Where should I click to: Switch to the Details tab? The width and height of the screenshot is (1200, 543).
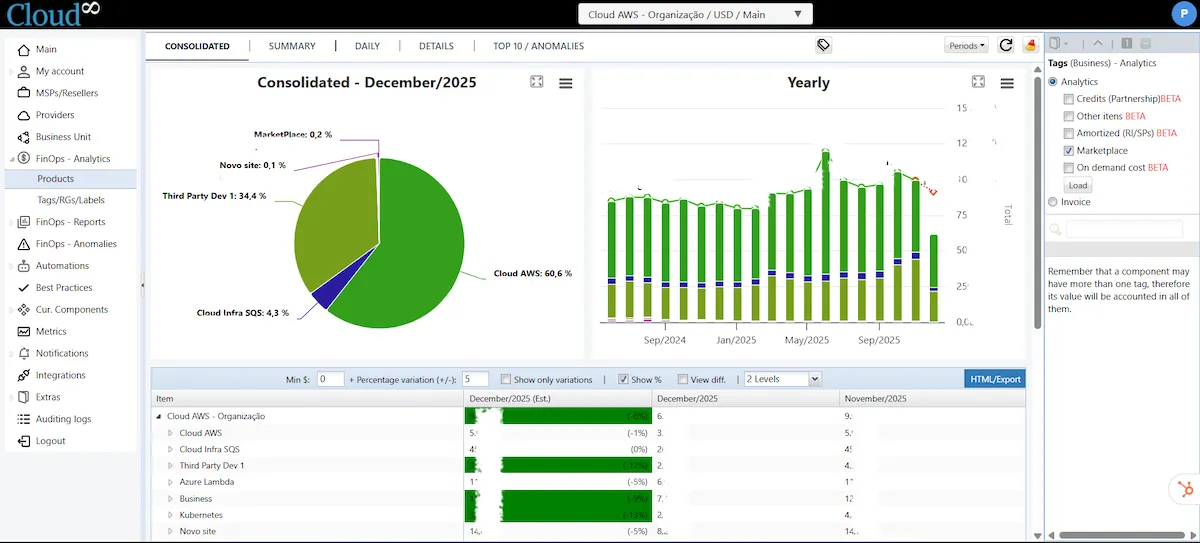(x=436, y=46)
